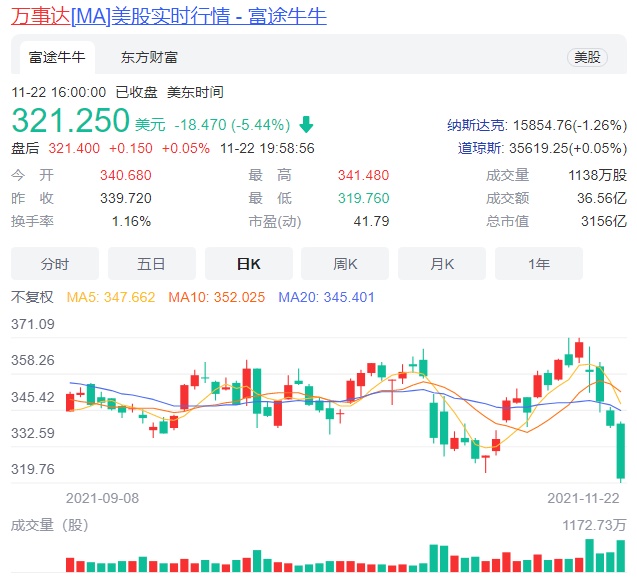Click the green down-arrow price change icon
Viewport: 637px width, 582px height.
coord(306,125)
